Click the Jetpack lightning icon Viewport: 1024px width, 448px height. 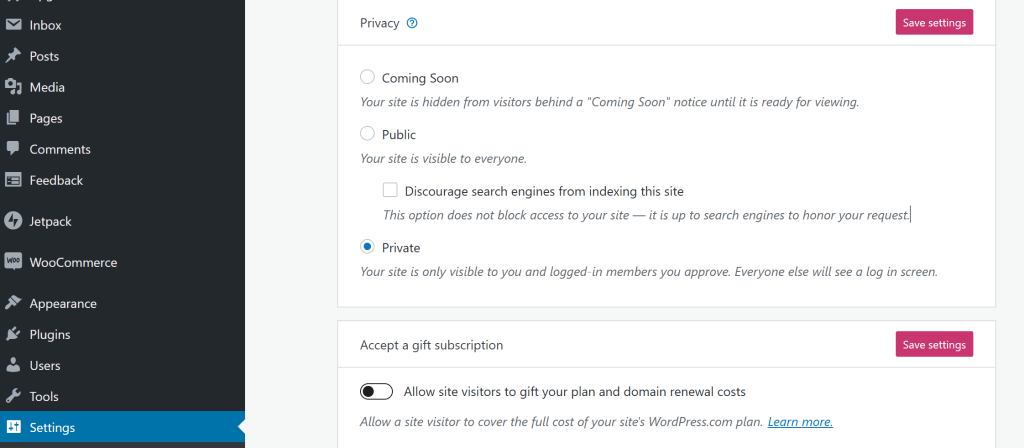pyautogui.click(x=14, y=221)
